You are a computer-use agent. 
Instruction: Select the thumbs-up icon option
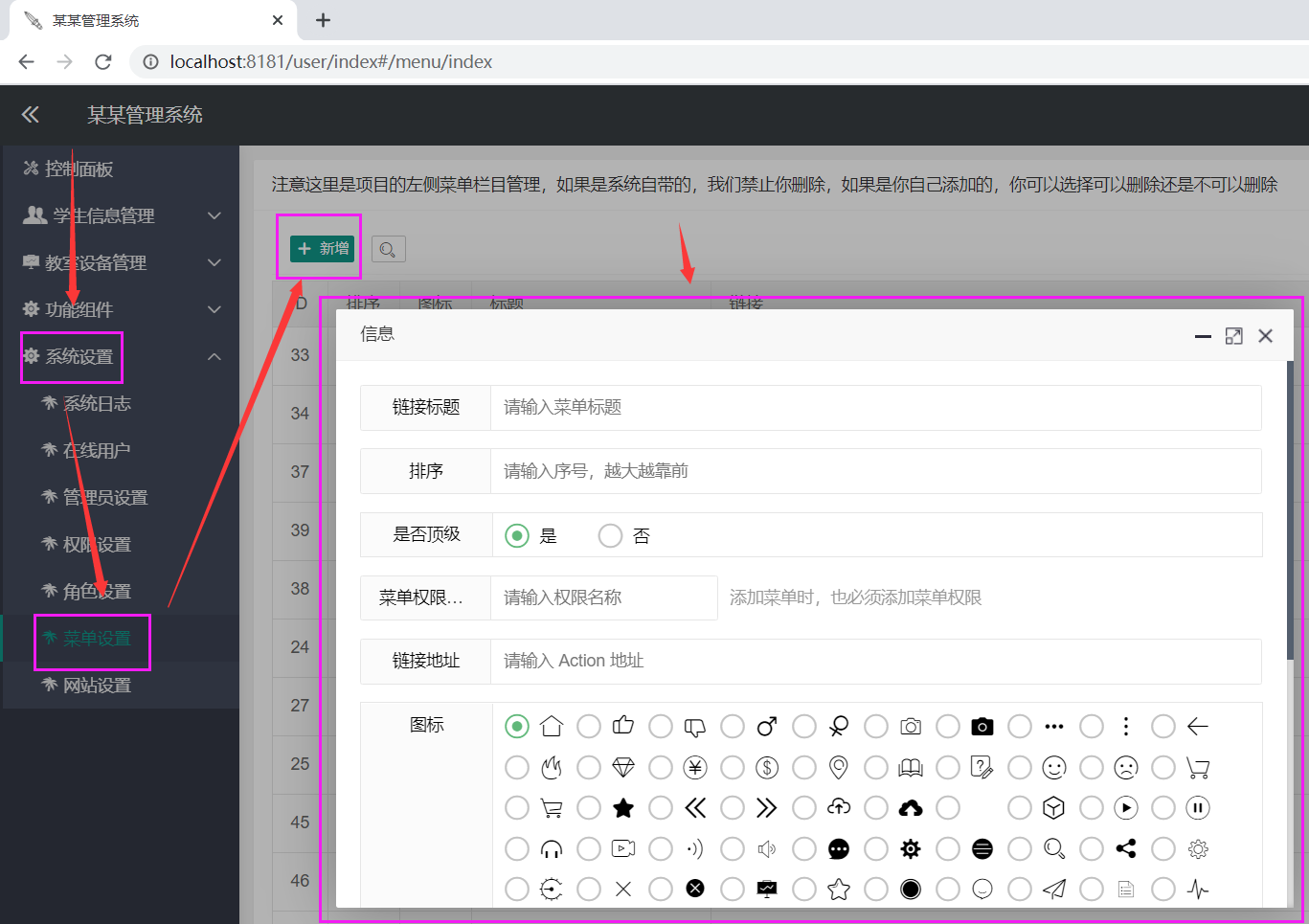tap(589, 726)
